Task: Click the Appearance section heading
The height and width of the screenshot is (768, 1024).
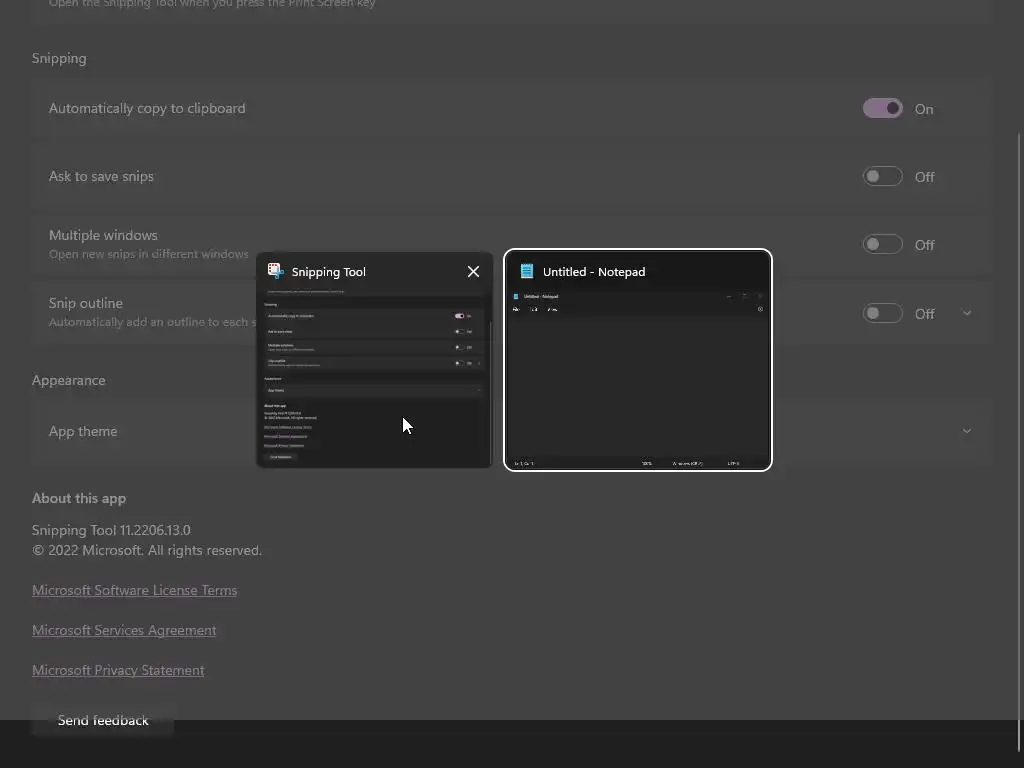Action: 69,380
